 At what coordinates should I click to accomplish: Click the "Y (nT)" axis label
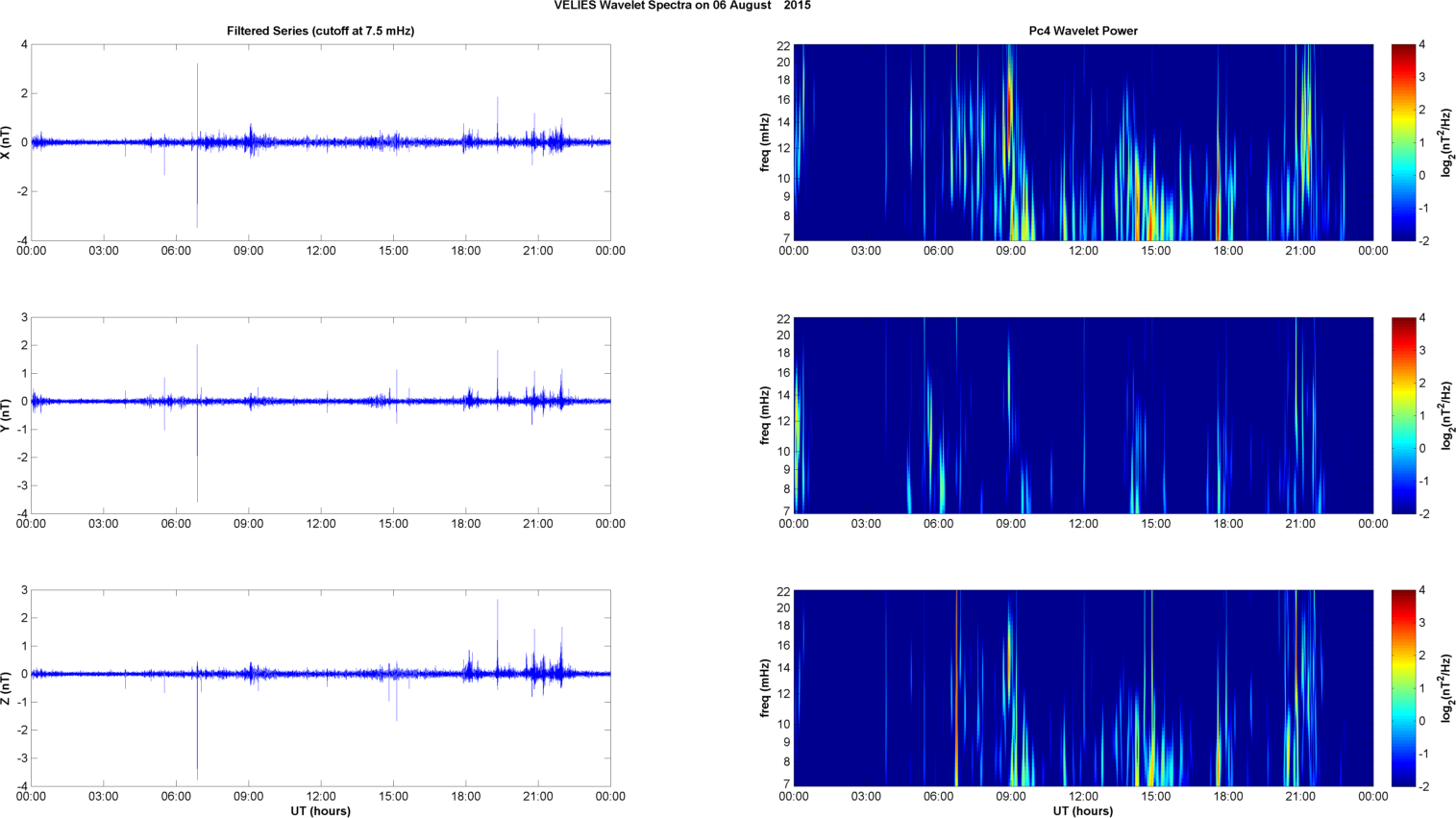tap(7, 415)
